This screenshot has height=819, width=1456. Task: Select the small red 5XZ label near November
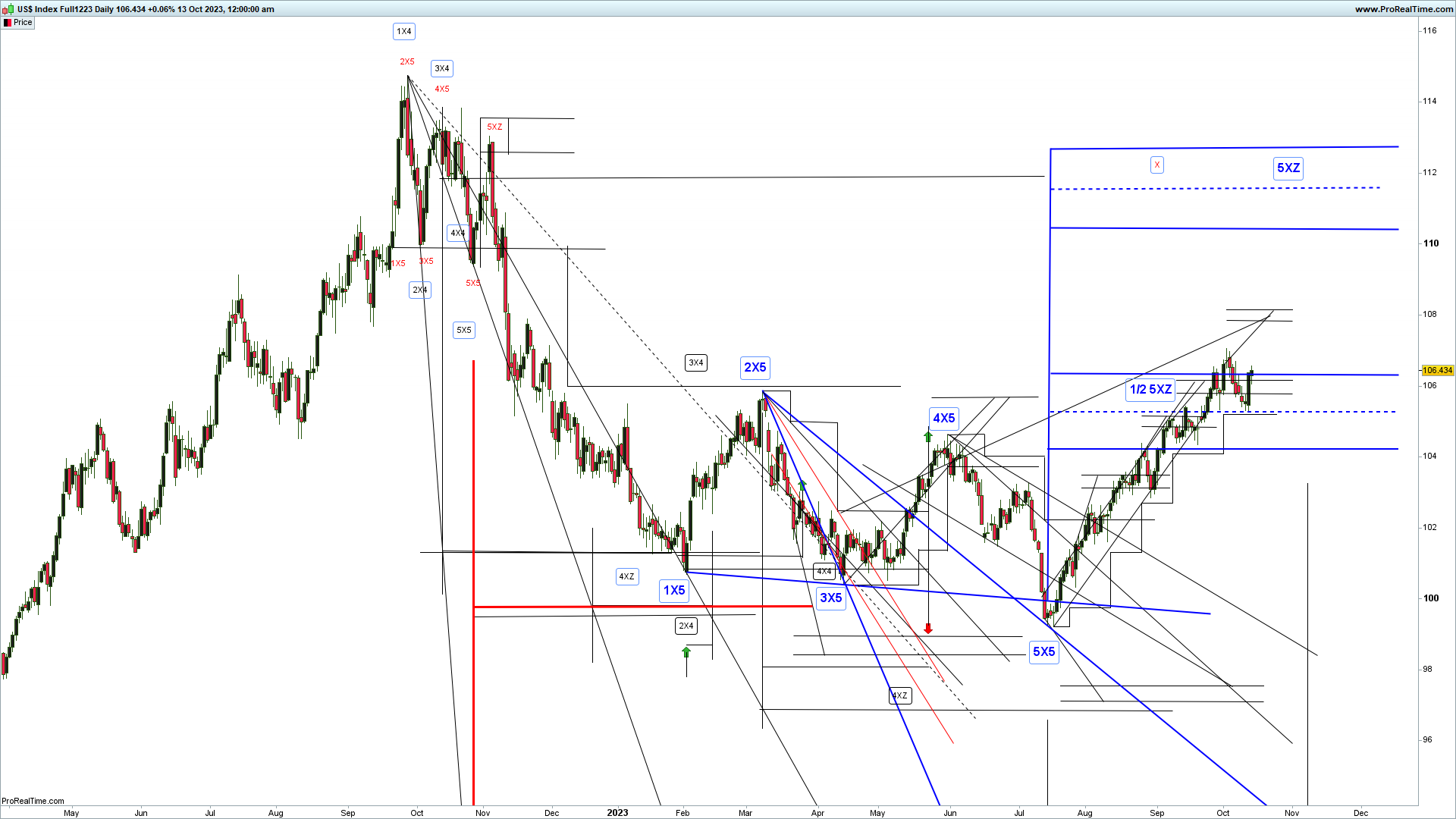pyautogui.click(x=494, y=127)
